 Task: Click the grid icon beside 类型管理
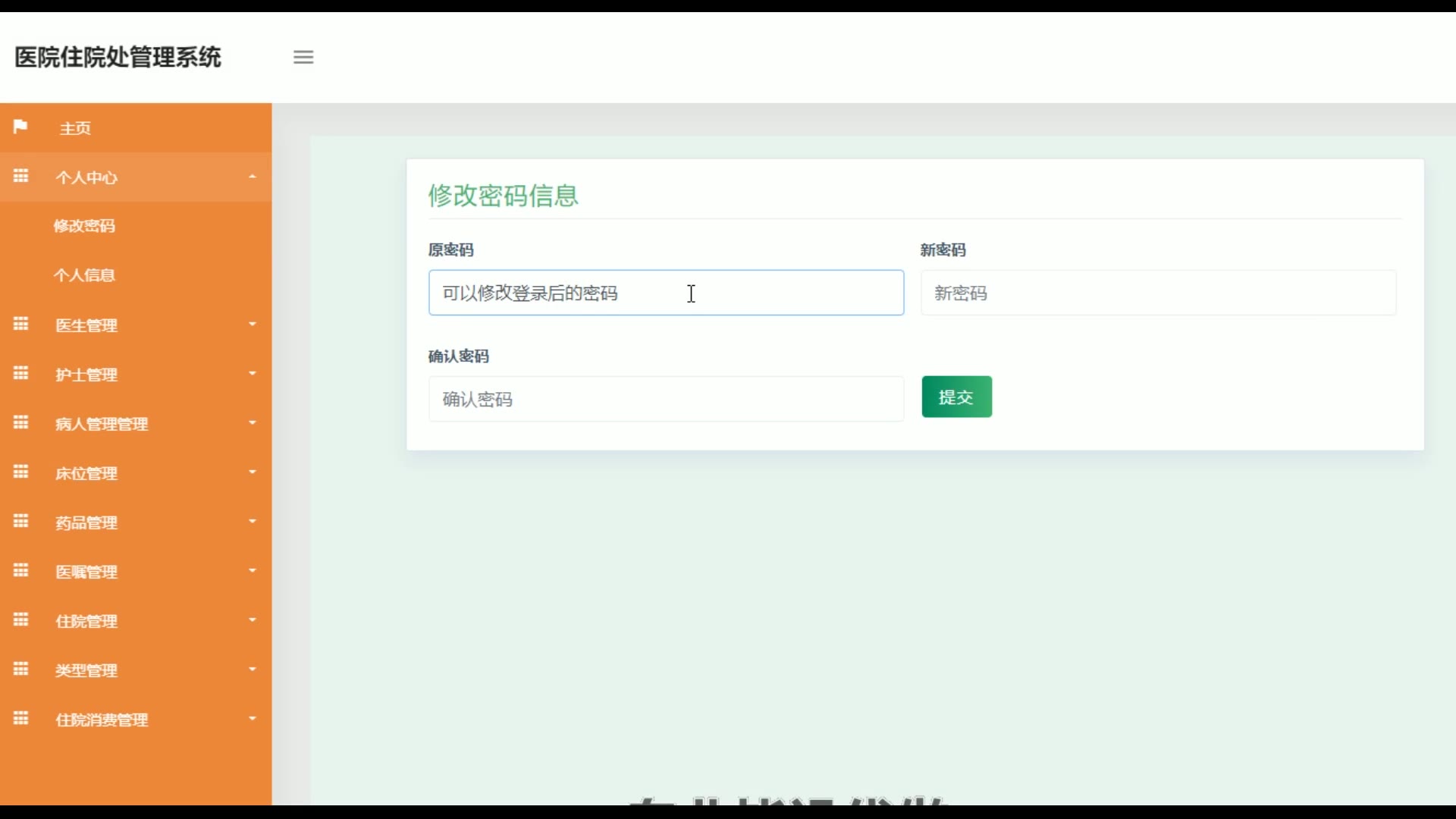pyautogui.click(x=20, y=669)
